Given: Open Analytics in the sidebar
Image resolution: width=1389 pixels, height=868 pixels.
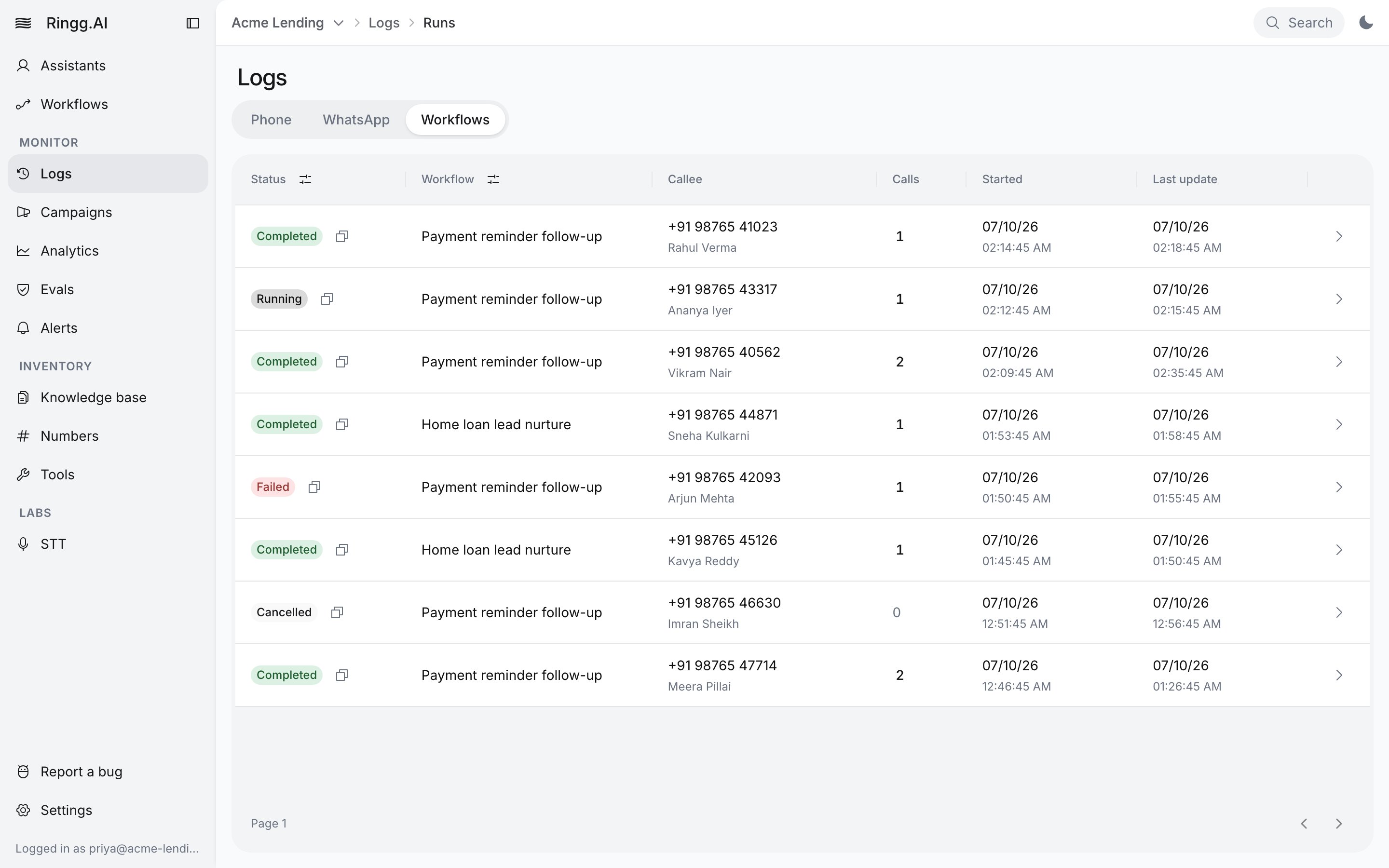Looking at the screenshot, I should (x=108, y=250).
